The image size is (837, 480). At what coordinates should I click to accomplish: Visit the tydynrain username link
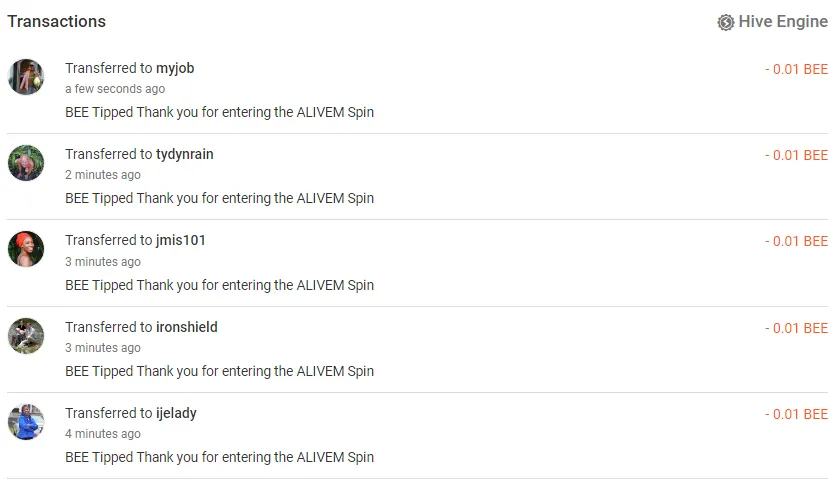pos(185,154)
